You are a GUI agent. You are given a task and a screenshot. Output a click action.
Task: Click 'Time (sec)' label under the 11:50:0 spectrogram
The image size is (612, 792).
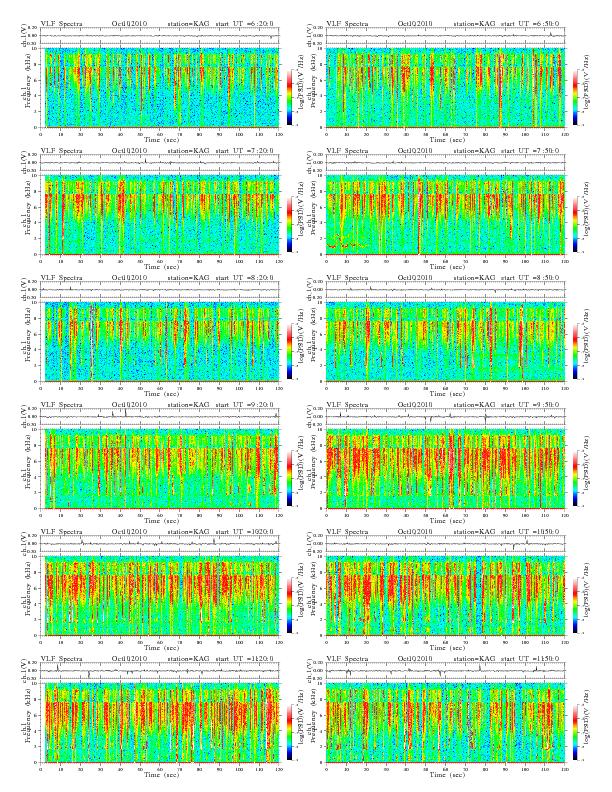[x=447, y=775]
